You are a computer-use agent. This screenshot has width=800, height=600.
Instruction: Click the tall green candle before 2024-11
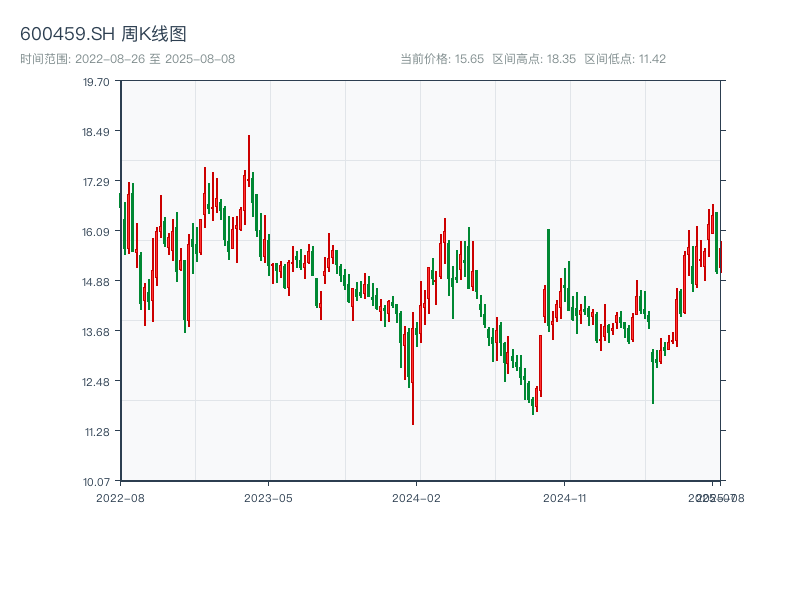(x=548, y=281)
